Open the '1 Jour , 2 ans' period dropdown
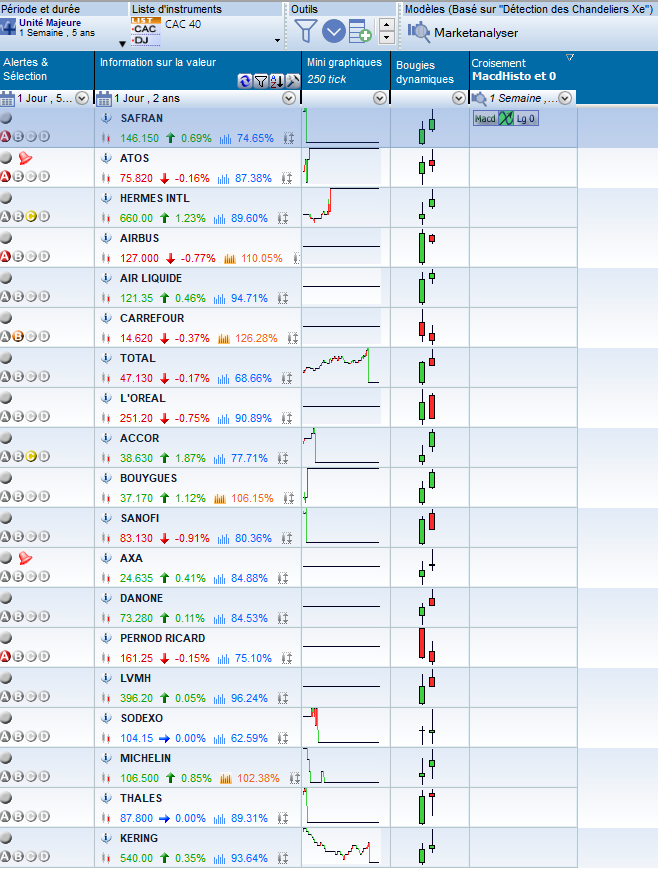Viewport: 658px width, 873px height. [288, 99]
